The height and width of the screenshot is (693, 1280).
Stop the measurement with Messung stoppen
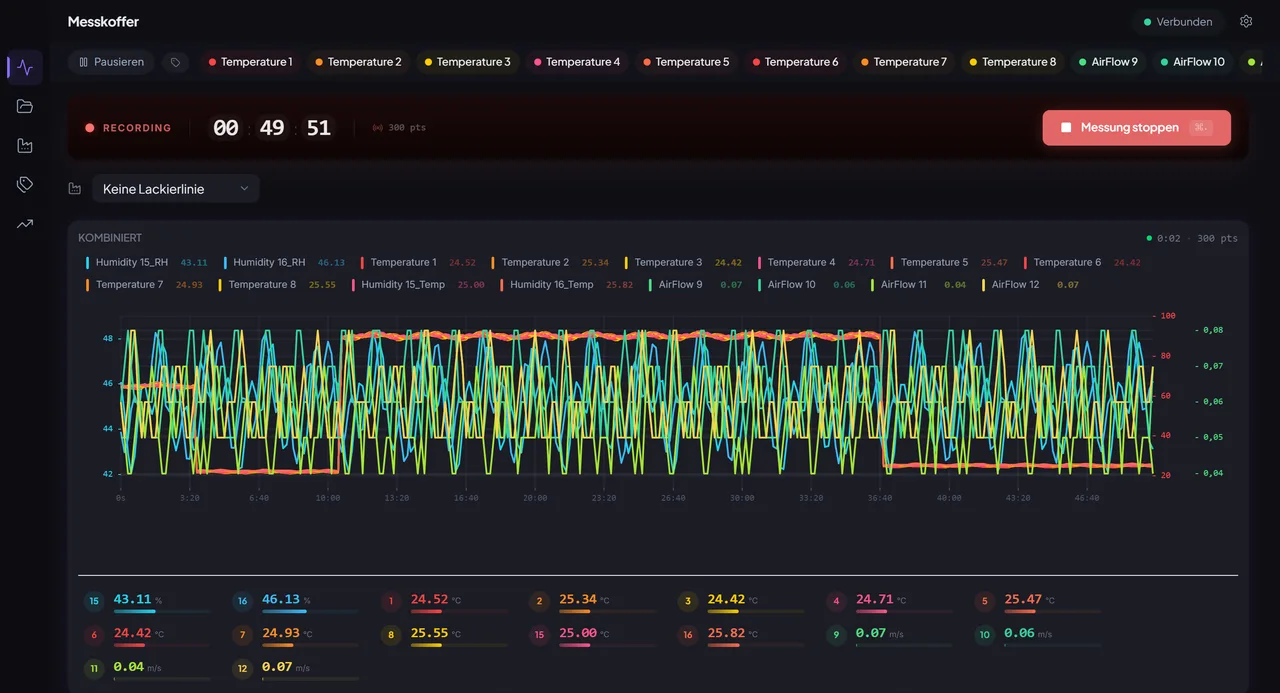(1136, 128)
